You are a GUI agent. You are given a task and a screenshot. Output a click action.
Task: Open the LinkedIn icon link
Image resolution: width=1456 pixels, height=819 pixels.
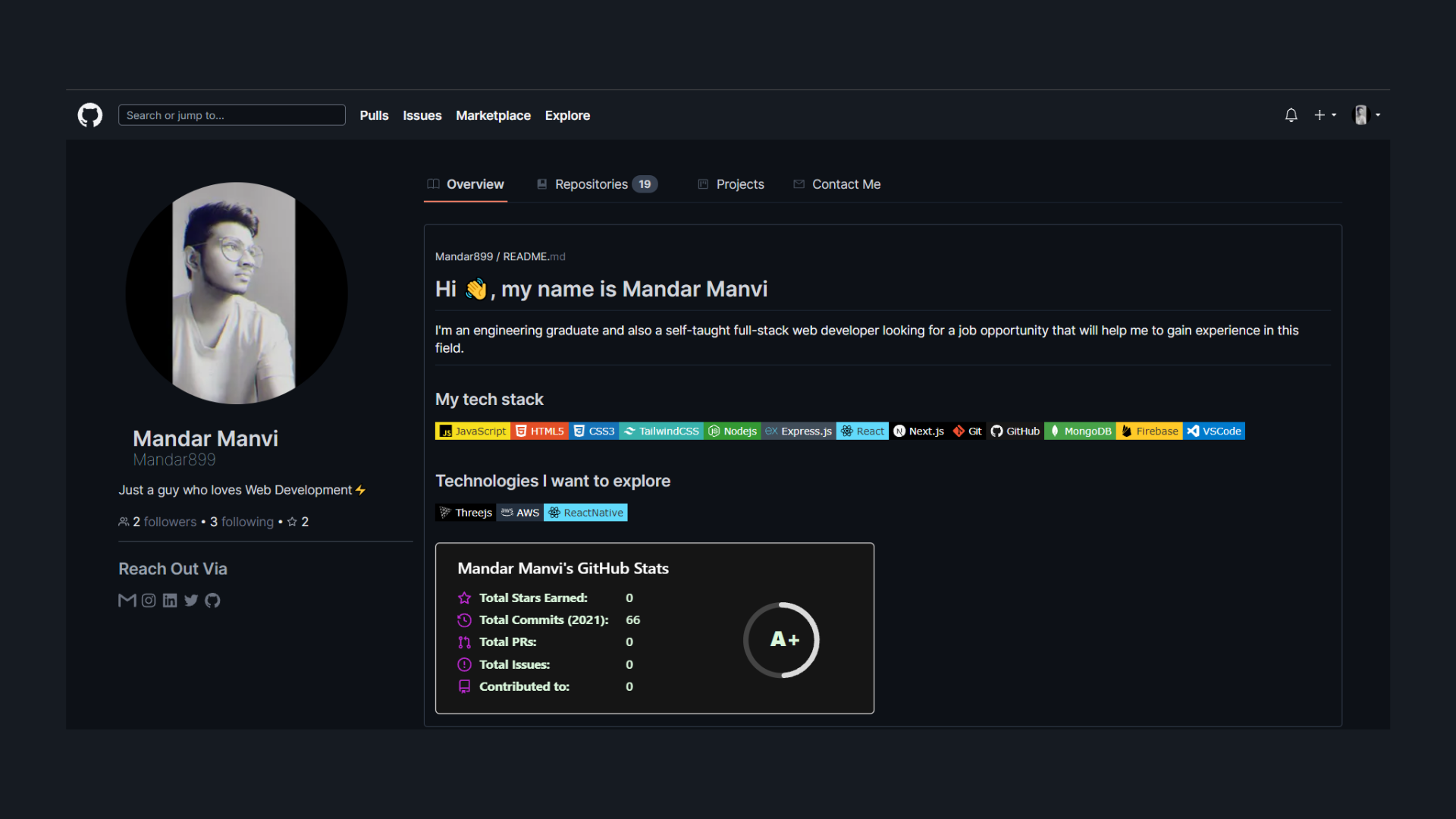pyautogui.click(x=170, y=601)
